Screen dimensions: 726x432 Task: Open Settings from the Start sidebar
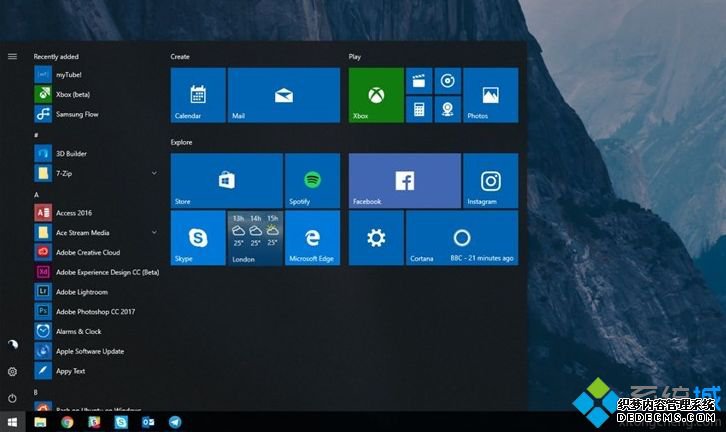coord(13,372)
